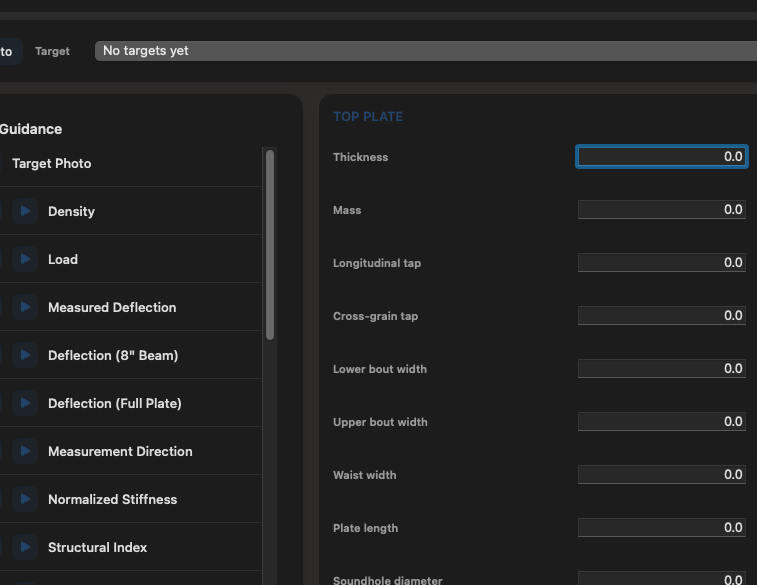Click the Measurement Direction label
The width and height of the screenshot is (757, 585).
pyautogui.click(x=120, y=451)
